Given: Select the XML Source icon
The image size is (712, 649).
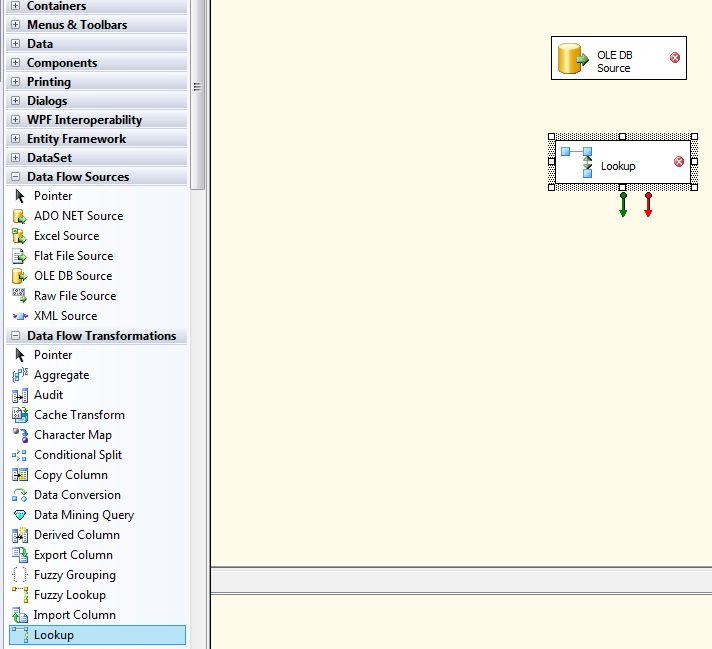Looking at the screenshot, I should point(20,316).
